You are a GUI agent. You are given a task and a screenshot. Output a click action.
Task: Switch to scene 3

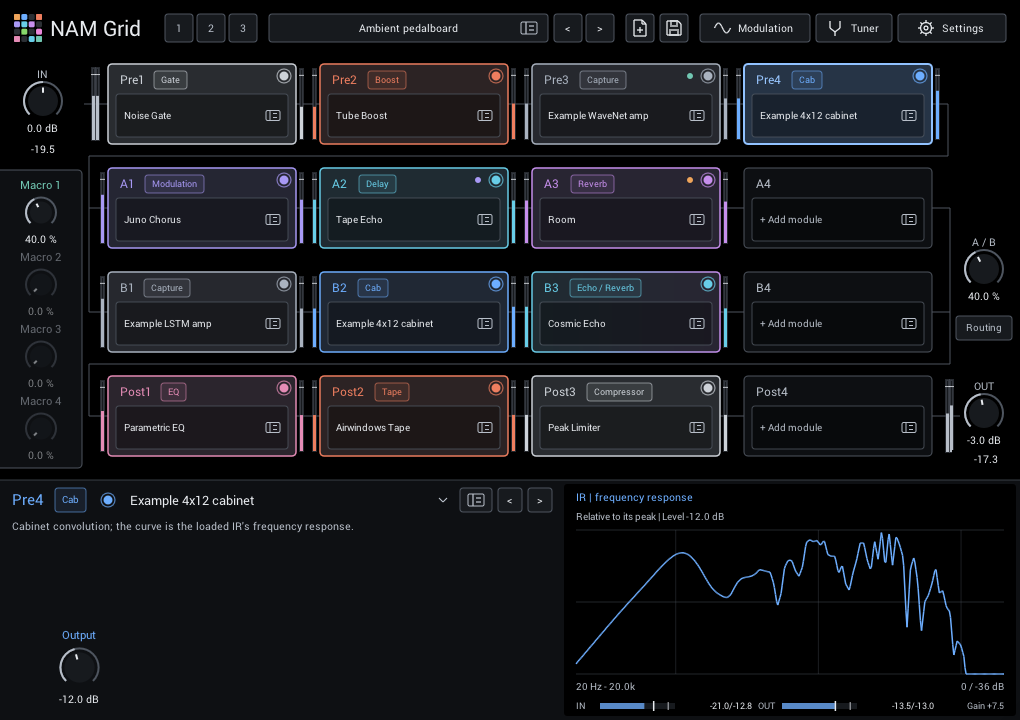(x=243, y=28)
